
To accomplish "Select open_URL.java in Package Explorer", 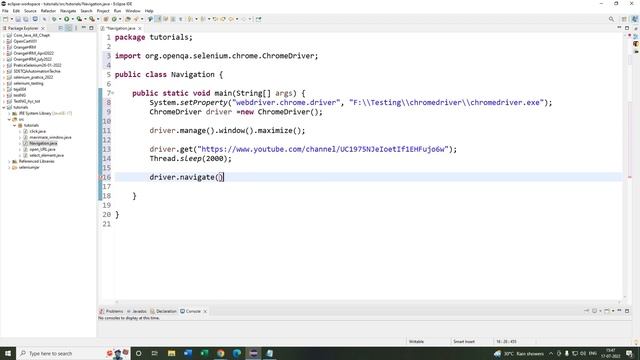I will pos(42,149).
